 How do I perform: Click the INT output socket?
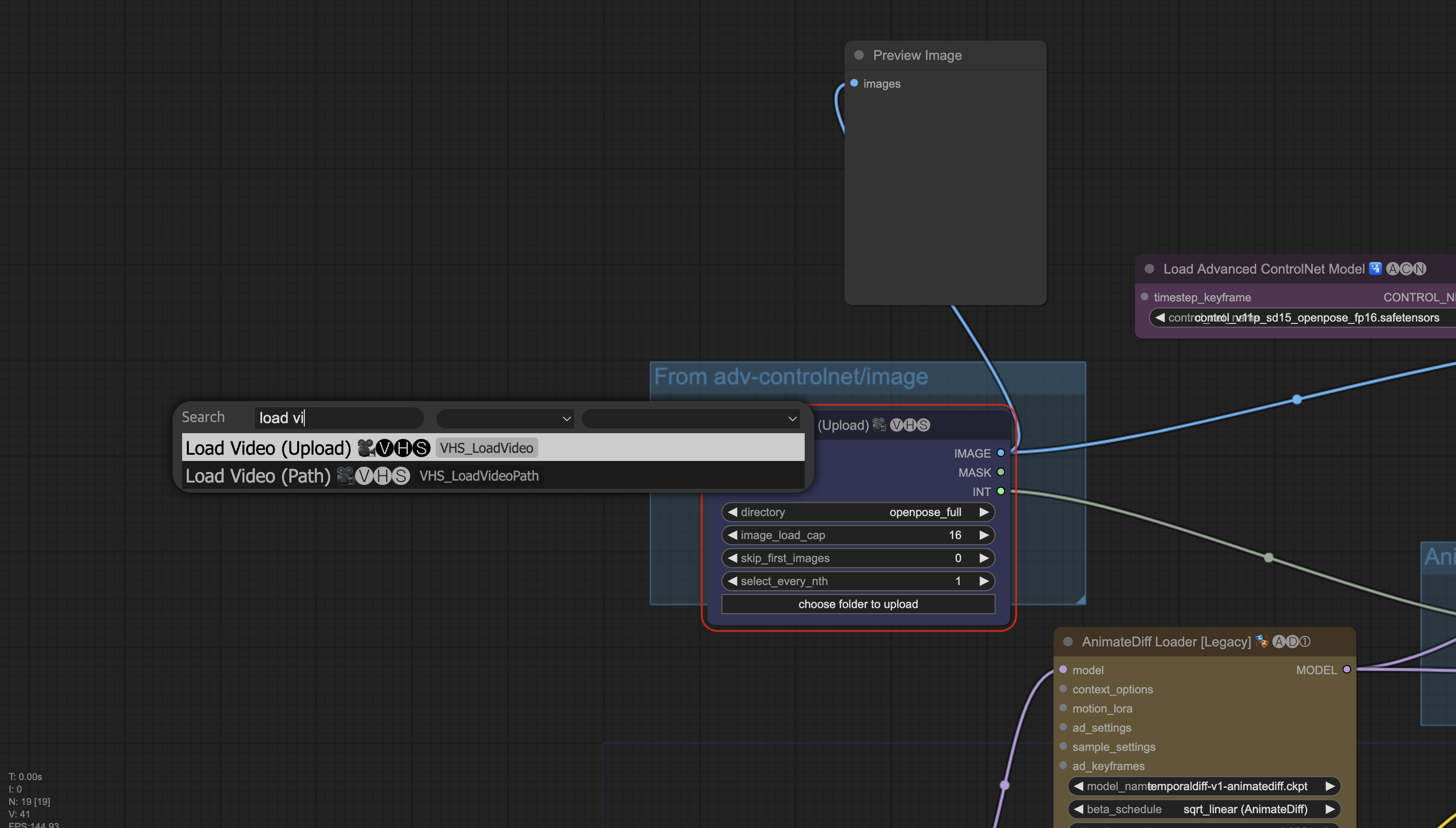pos(1000,491)
